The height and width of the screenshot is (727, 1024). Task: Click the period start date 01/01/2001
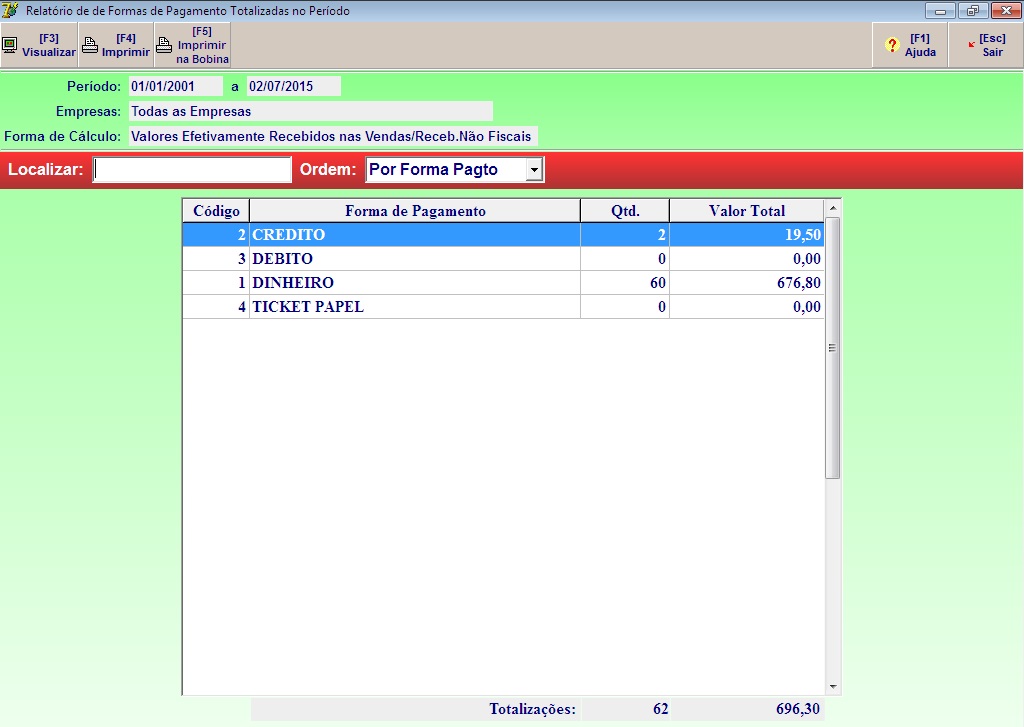point(176,86)
